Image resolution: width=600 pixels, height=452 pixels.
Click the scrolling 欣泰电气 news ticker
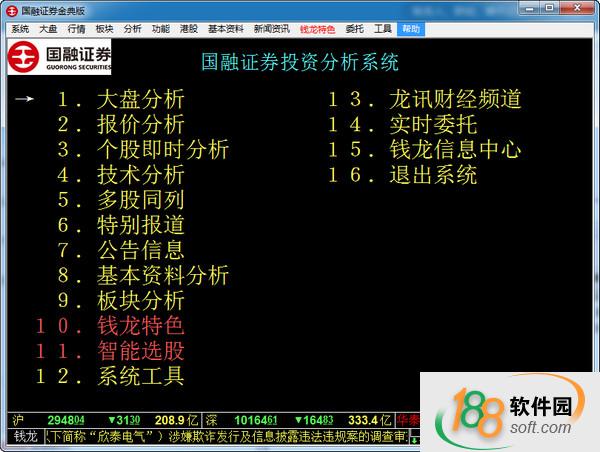[227, 437]
